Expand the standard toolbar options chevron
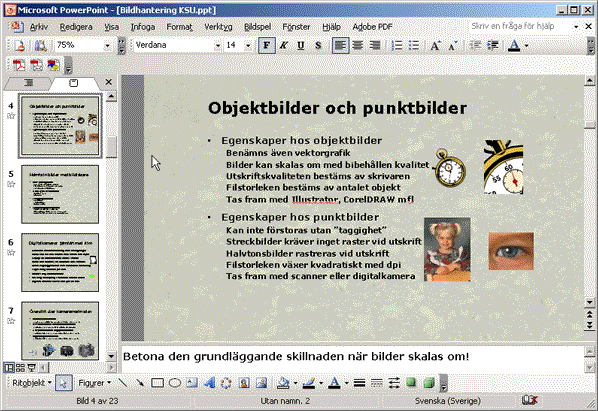 click(121, 46)
